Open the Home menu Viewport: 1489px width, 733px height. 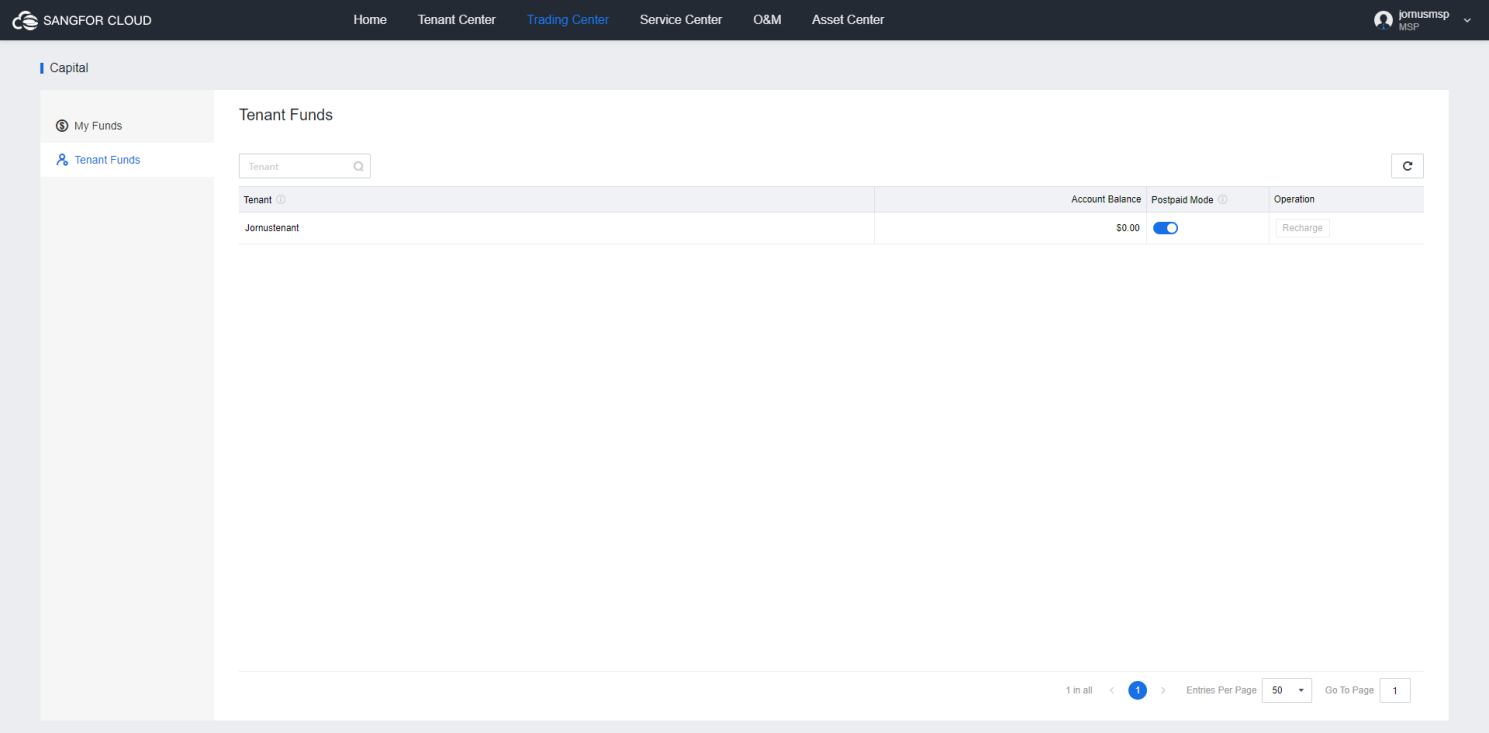[x=370, y=20]
